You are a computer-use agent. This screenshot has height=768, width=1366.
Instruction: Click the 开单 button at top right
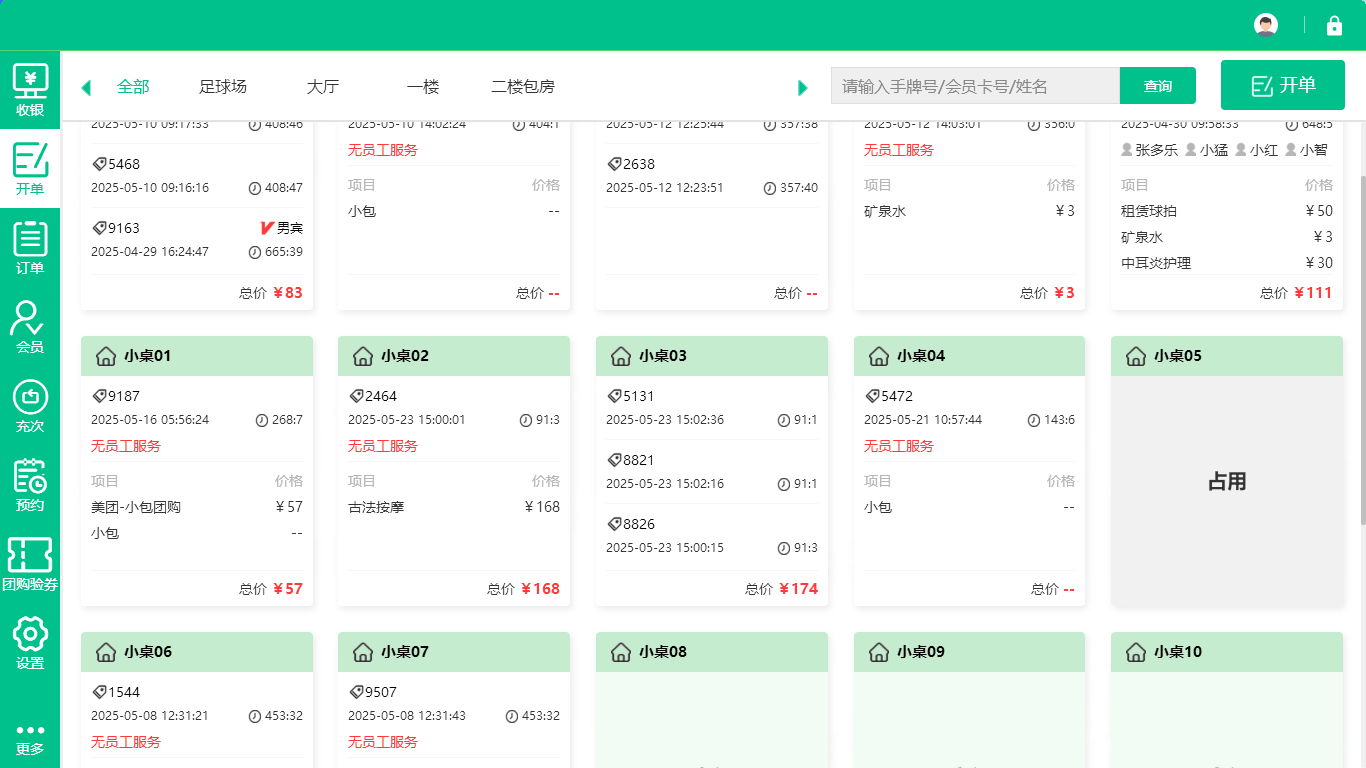(1283, 85)
